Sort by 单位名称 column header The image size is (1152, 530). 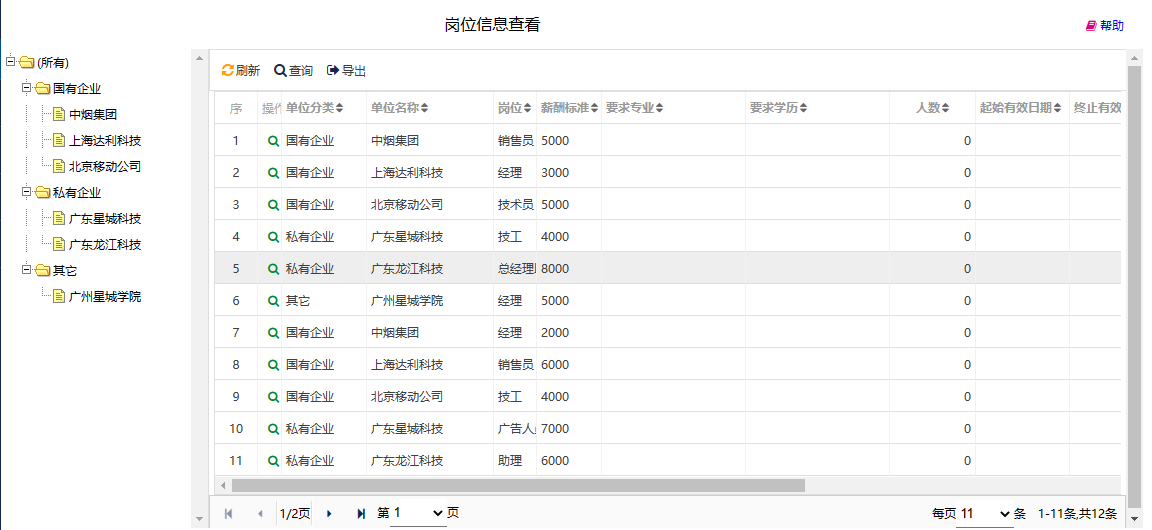(400, 108)
